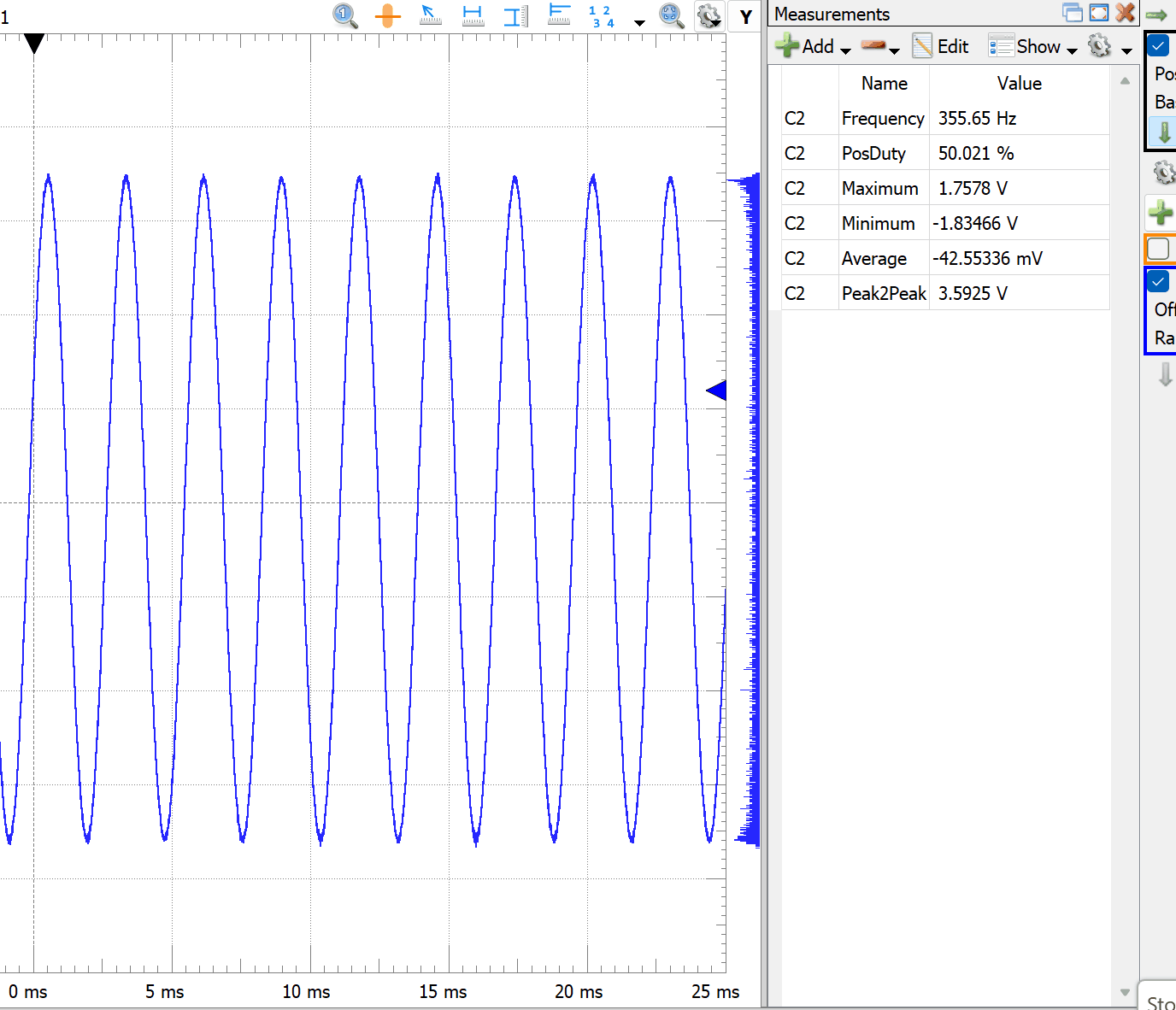Click the scroll down arrow in Measurements list
Screen dimensions: 1176x1010
coord(1125,992)
